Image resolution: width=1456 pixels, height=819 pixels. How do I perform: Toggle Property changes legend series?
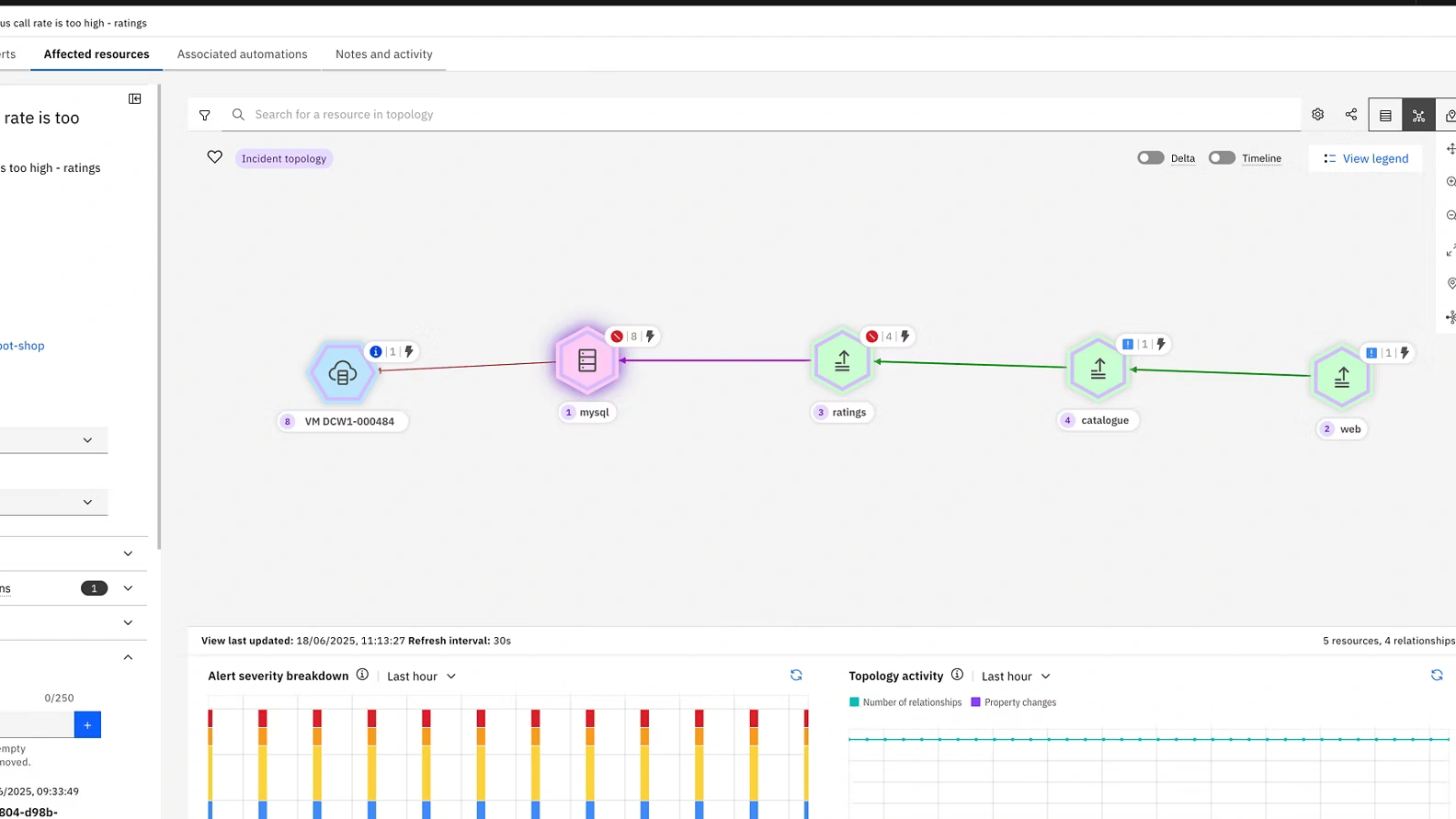(1013, 702)
